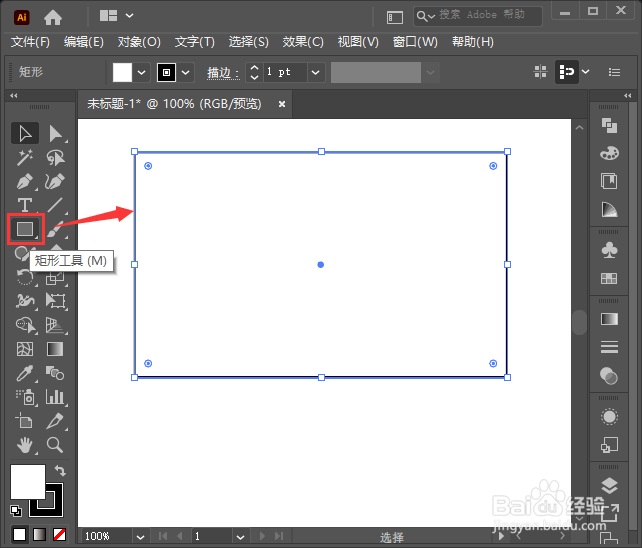Activate the Zoom tool
Screen dimensions: 642x548
pyautogui.click(x=55, y=445)
